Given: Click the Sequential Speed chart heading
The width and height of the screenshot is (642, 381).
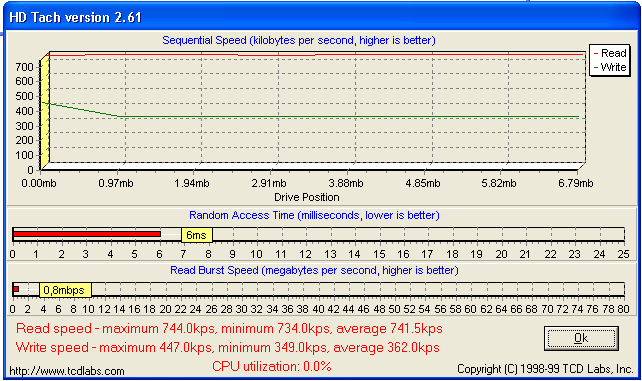Looking at the screenshot, I should pos(299,41).
